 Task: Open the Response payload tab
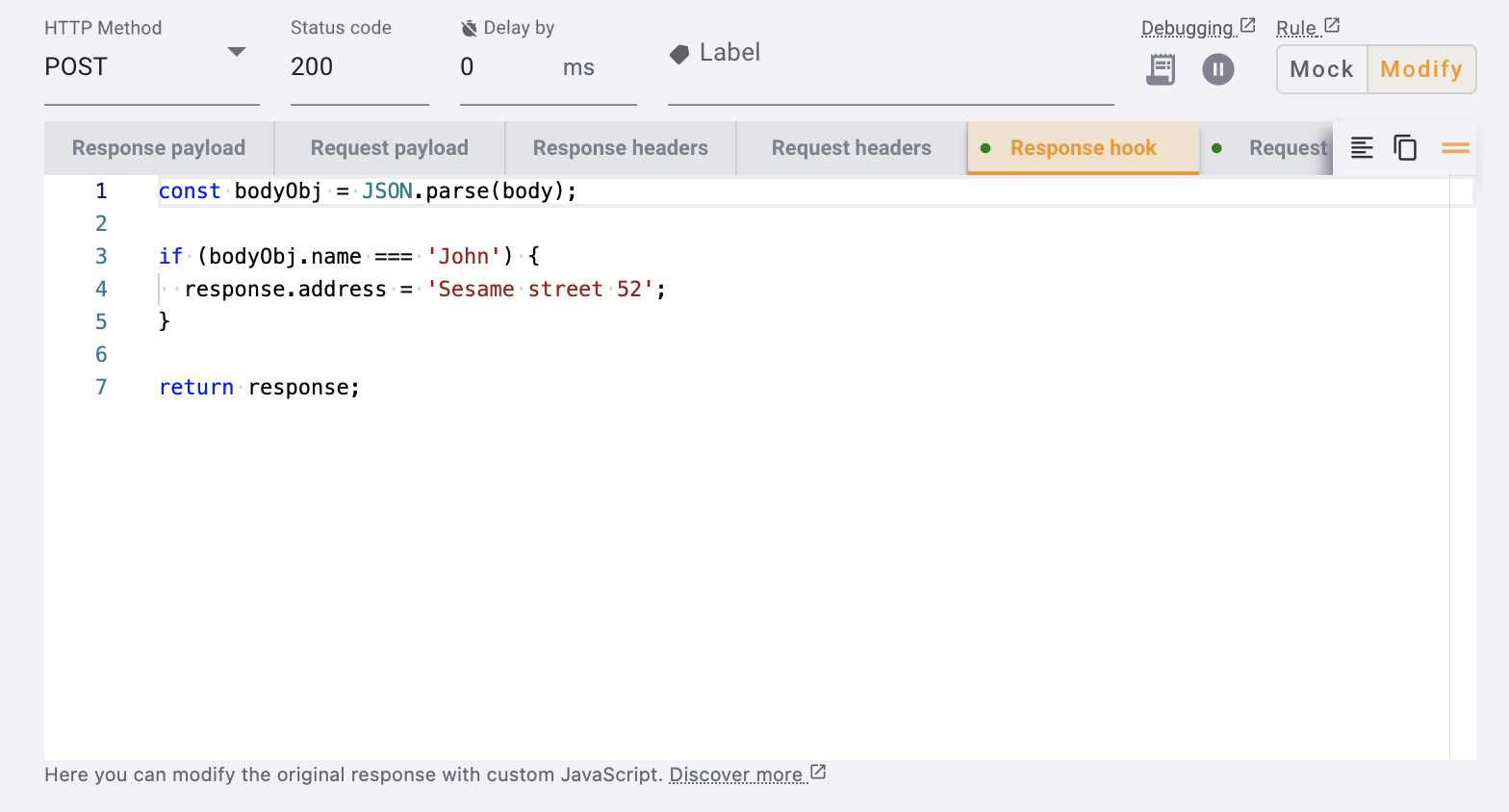pyautogui.click(x=159, y=148)
